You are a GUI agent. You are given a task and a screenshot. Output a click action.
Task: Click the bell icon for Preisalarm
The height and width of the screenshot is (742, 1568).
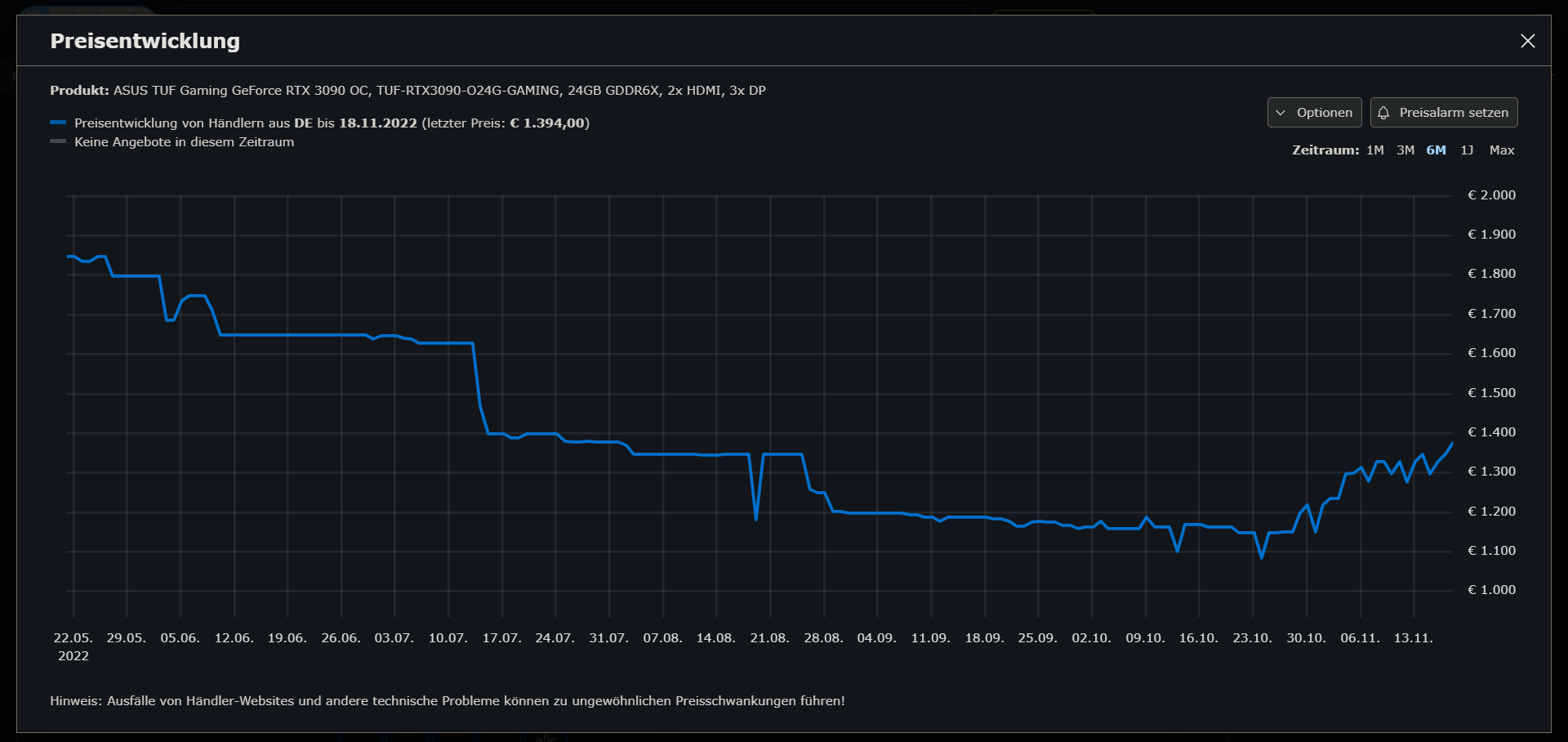(1383, 112)
